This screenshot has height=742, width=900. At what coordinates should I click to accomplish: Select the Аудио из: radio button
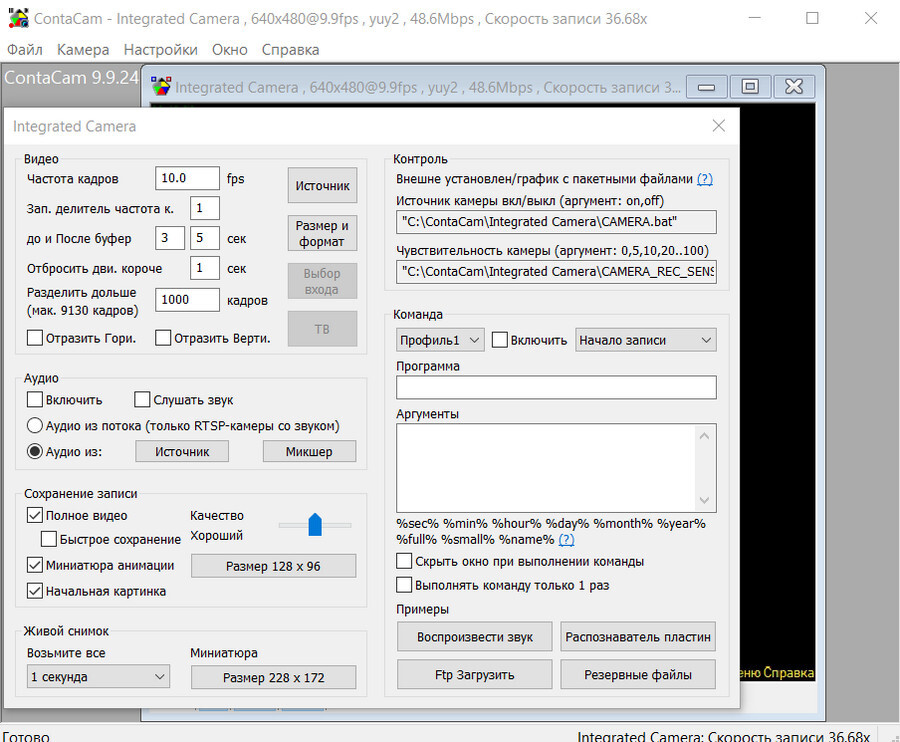pos(35,452)
